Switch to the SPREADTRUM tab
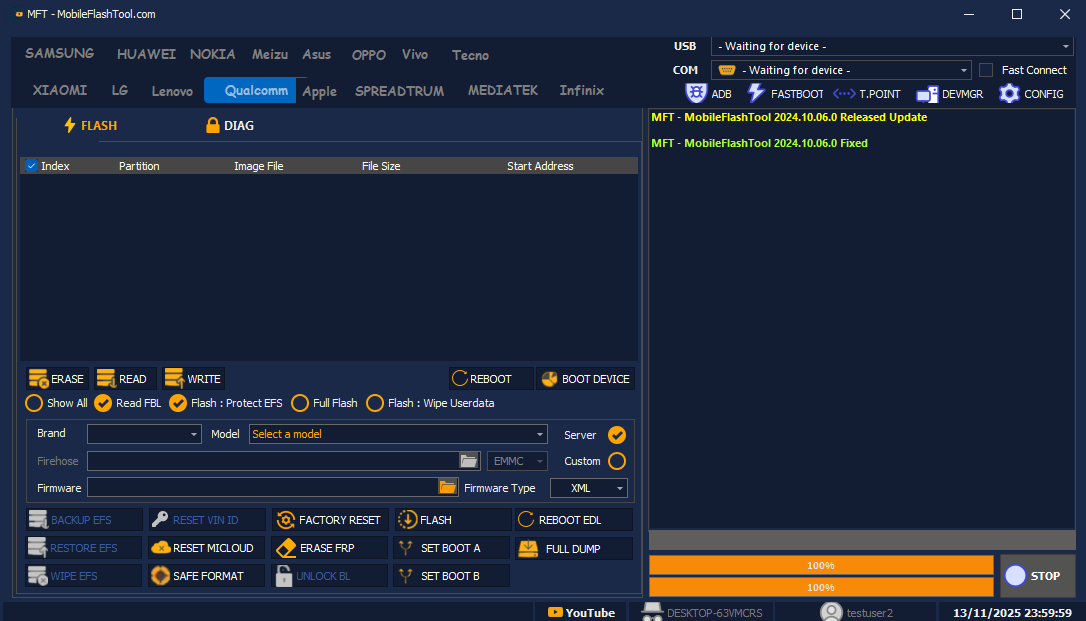Screen dimensions: 1086x621 coord(400,91)
